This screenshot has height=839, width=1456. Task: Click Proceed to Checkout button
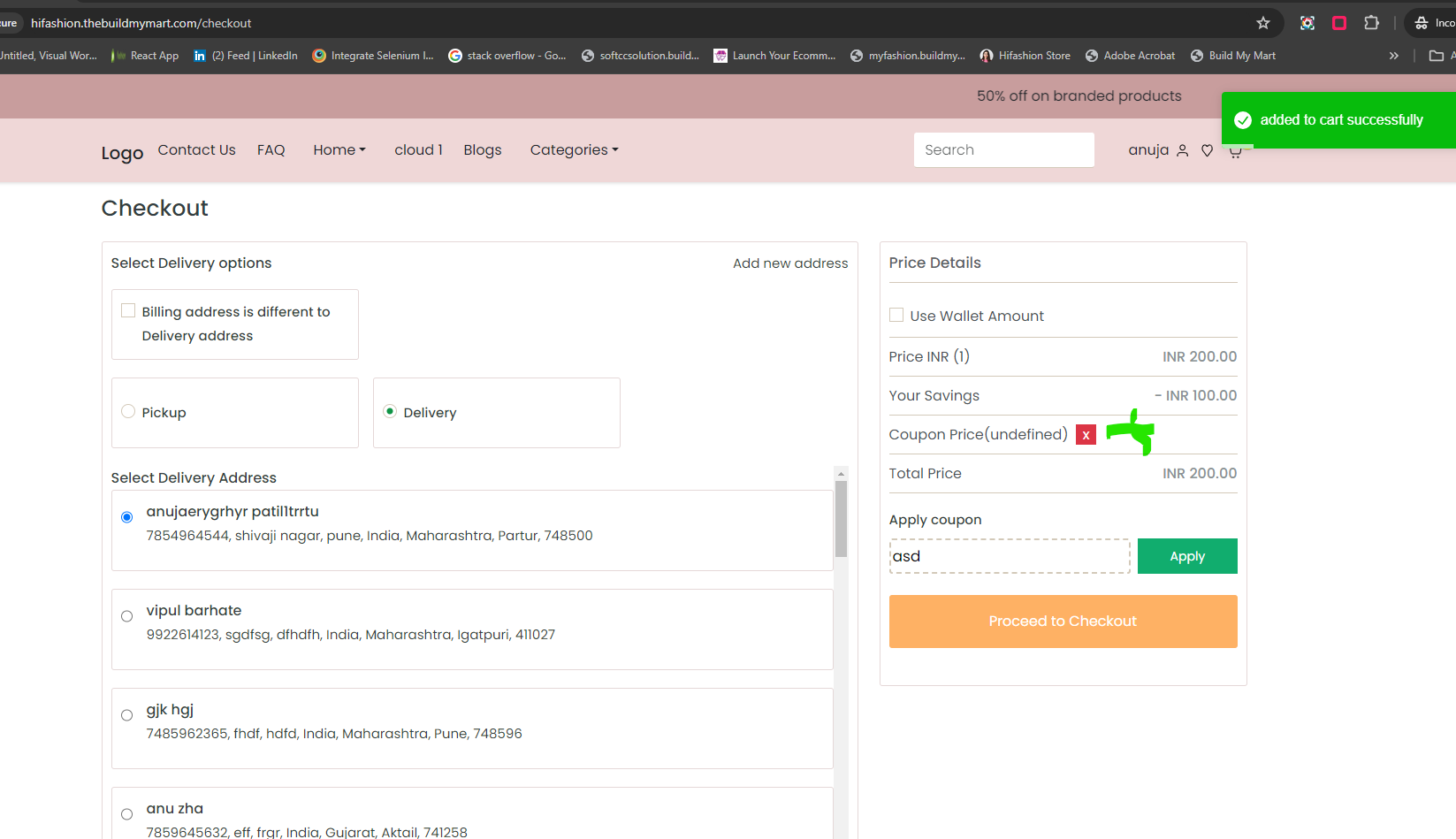[x=1063, y=622]
